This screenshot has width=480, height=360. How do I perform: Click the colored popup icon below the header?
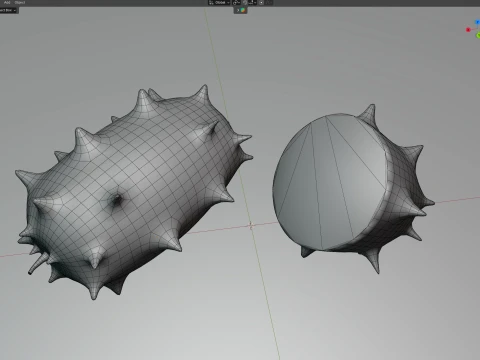tap(243, 10)
